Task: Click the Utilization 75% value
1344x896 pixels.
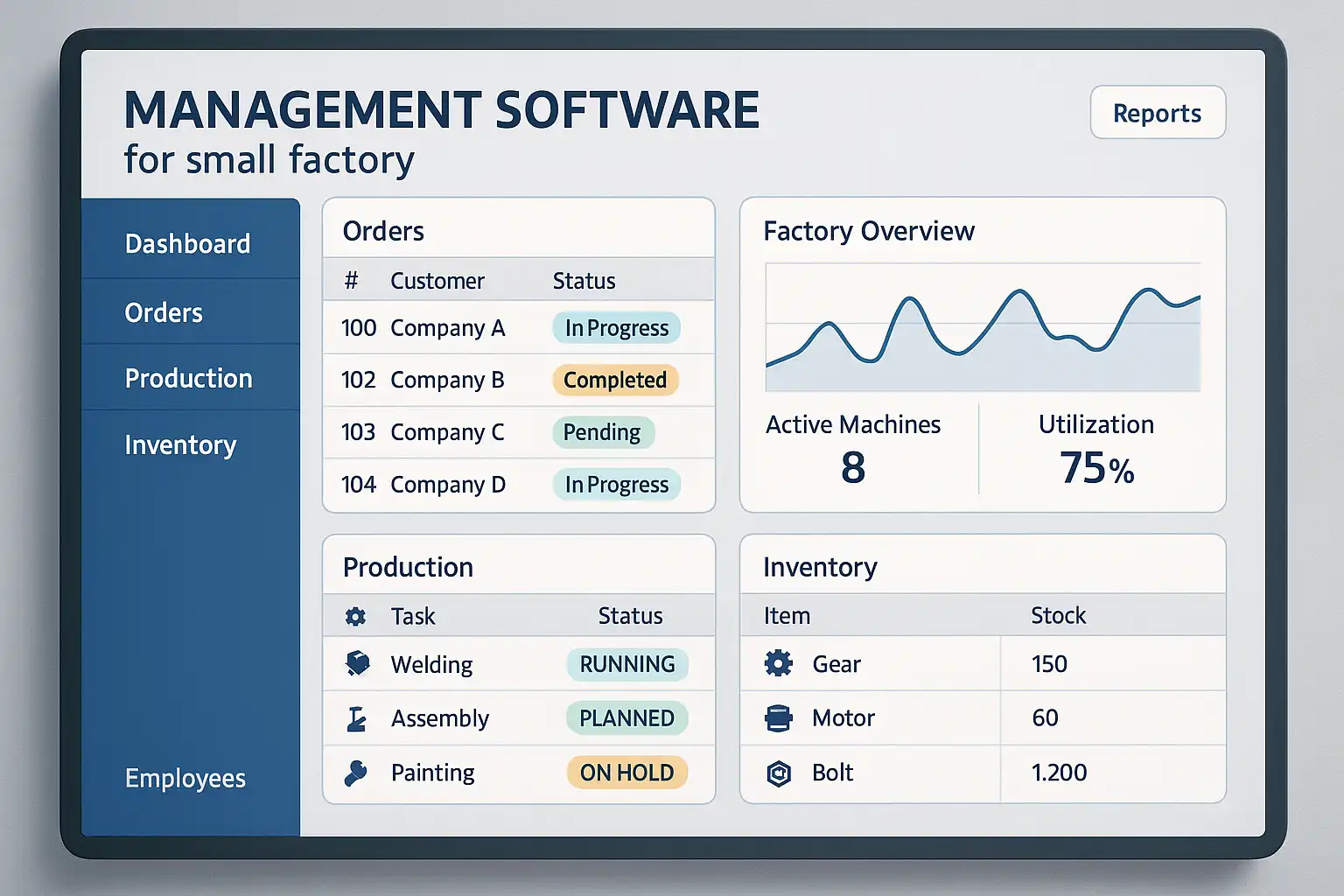Action: (x=1096, y=467)
